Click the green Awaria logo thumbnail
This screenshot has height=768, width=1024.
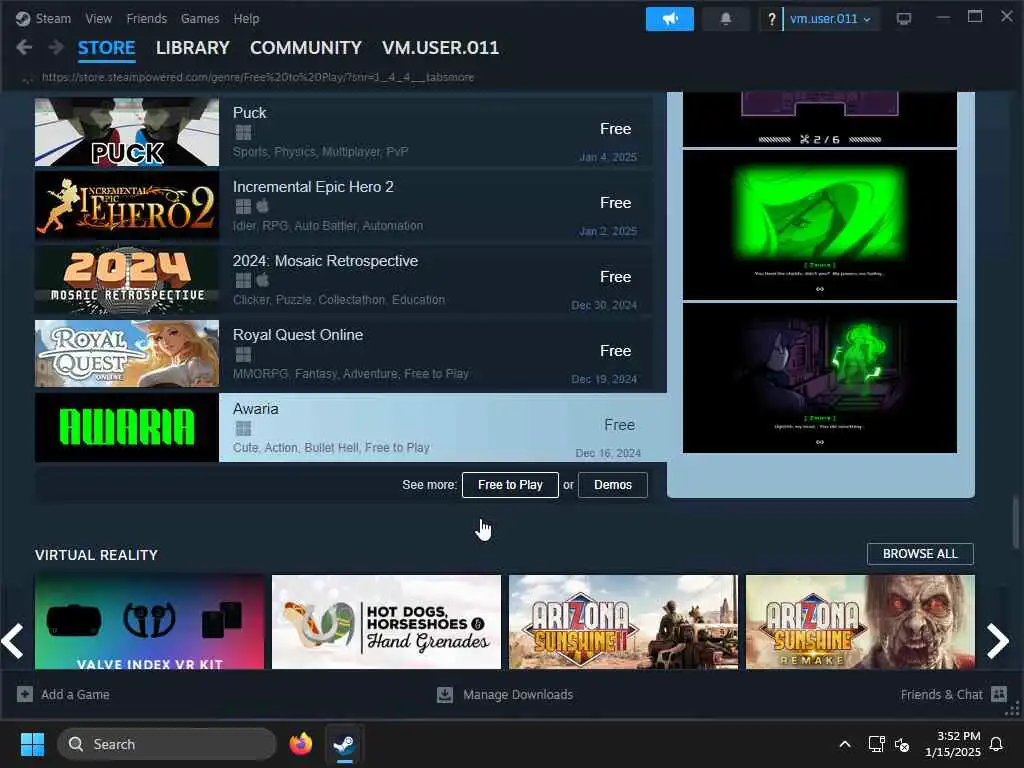point(127,428)
